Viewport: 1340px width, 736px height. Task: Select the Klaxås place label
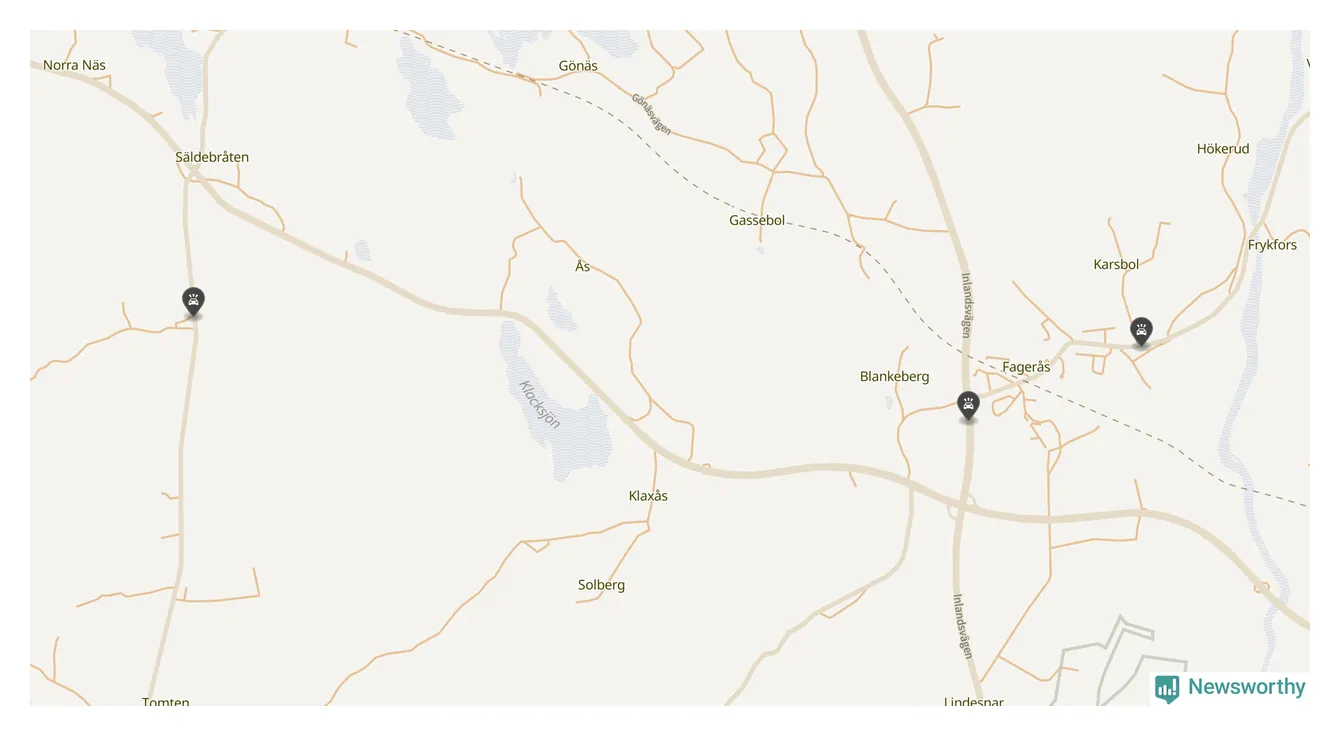(x=648, y=496)
